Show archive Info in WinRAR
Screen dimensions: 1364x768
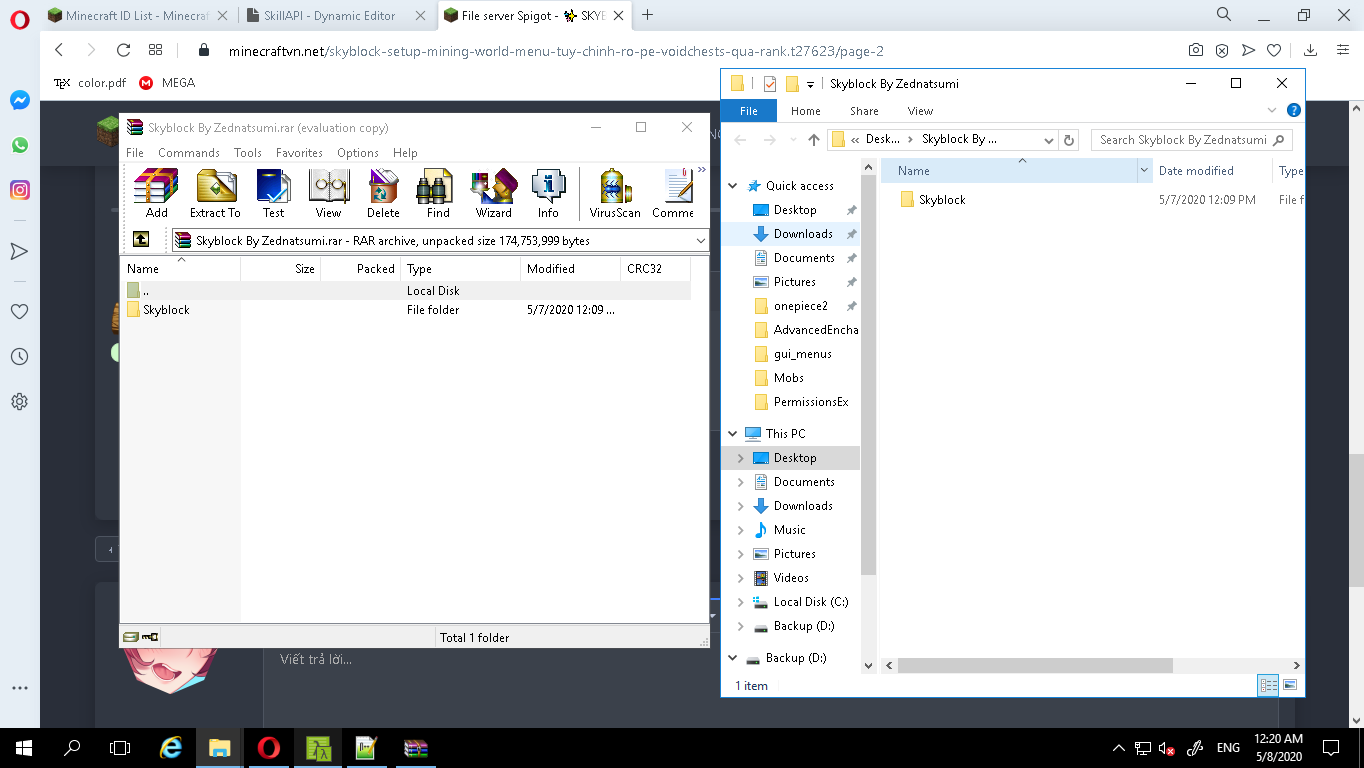pos(548,193)
